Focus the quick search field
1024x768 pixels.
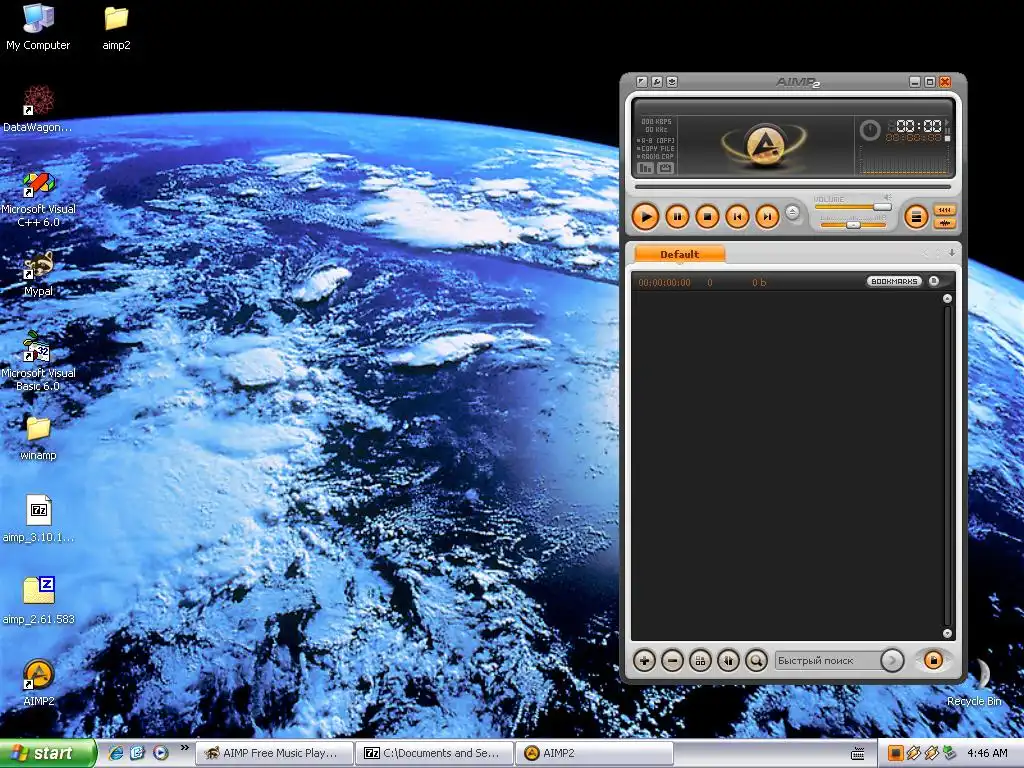tap(827, 661)
